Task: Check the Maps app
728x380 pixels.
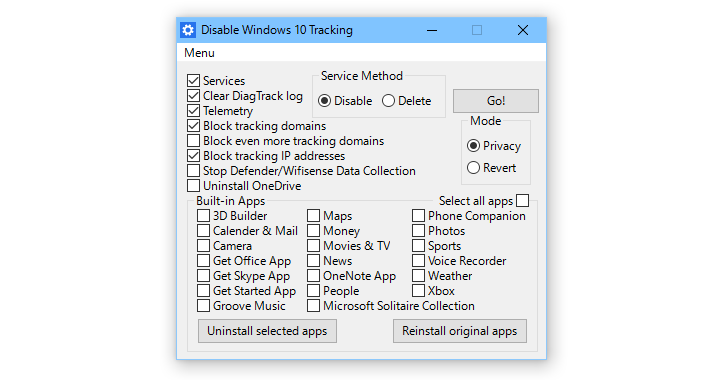Action: coord(313,216)
